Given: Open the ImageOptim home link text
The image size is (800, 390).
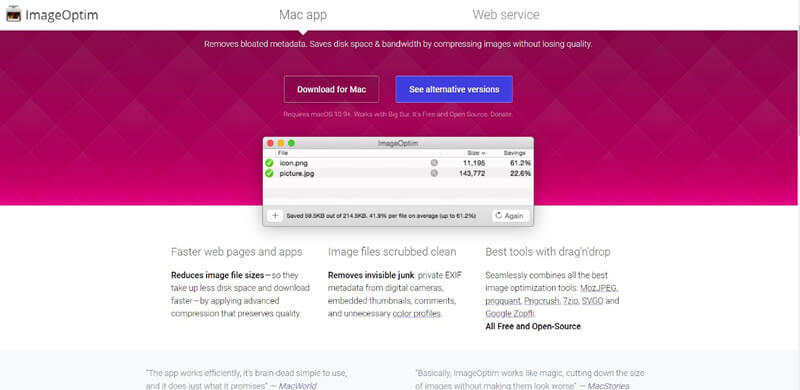Looking at the screenshot, I should coord(61,15).
